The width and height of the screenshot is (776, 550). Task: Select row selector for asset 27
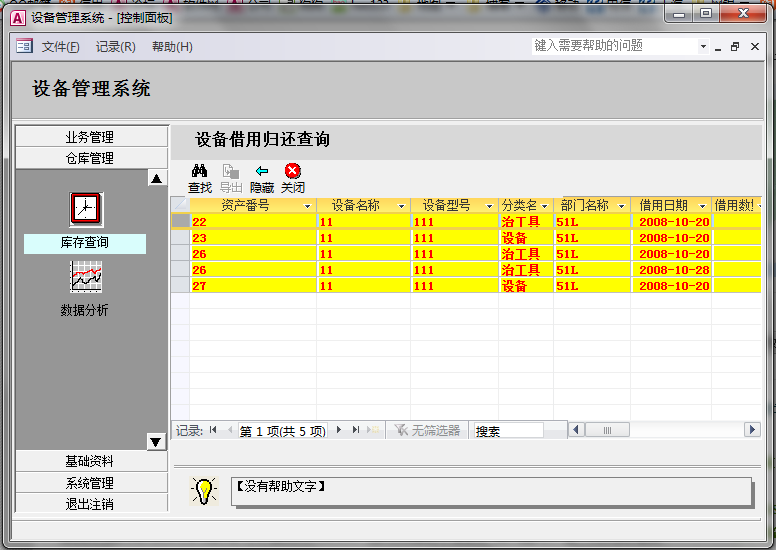click(x=181, y=286)
